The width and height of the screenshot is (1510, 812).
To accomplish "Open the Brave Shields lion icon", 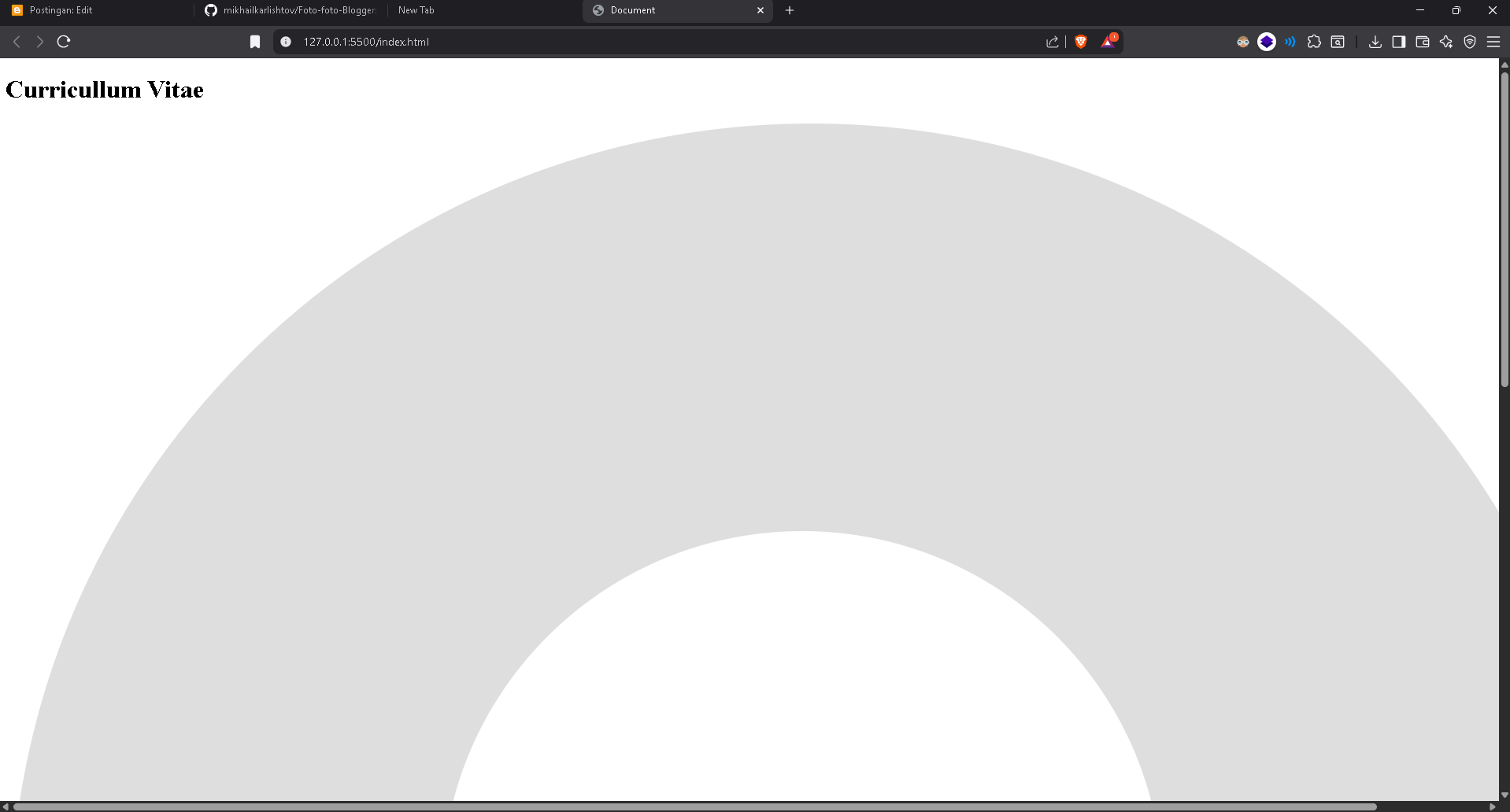I will (x=1081, y=42).
